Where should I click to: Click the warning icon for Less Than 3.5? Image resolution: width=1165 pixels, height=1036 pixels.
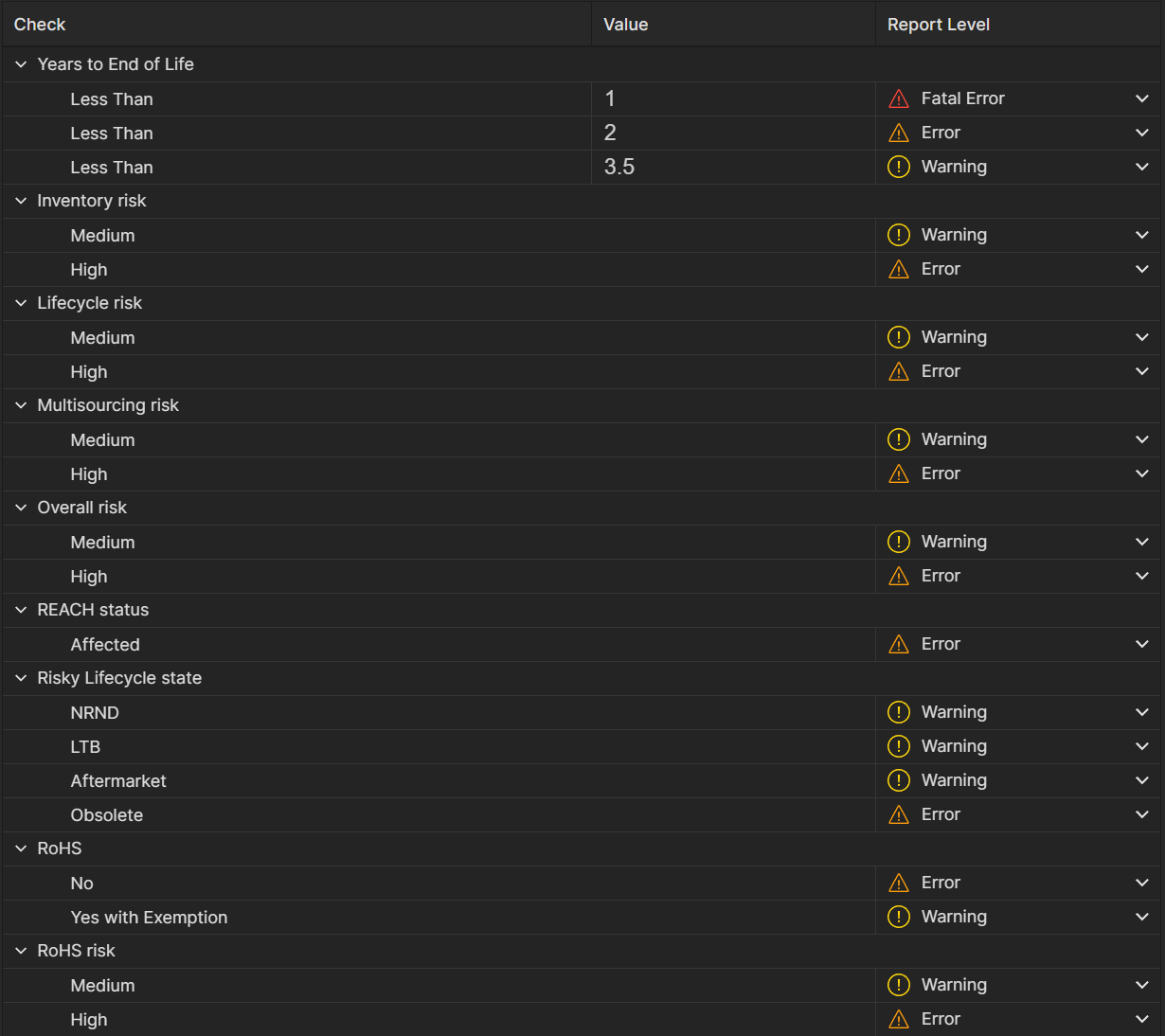899,167
